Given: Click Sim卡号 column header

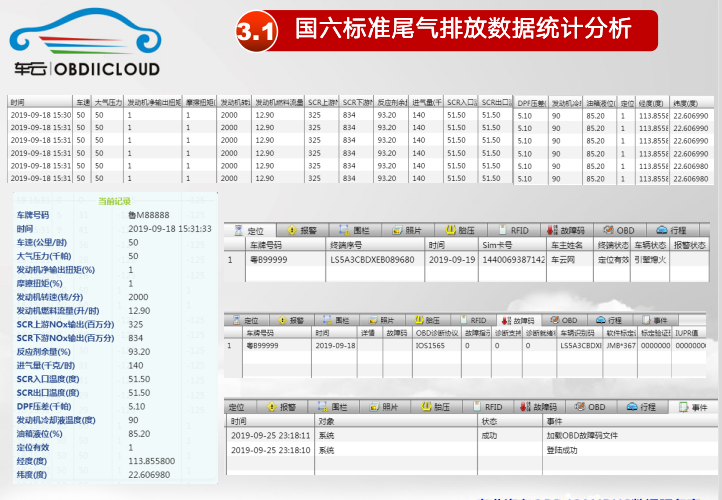Looking at the screenshot, I should point(512,245).
